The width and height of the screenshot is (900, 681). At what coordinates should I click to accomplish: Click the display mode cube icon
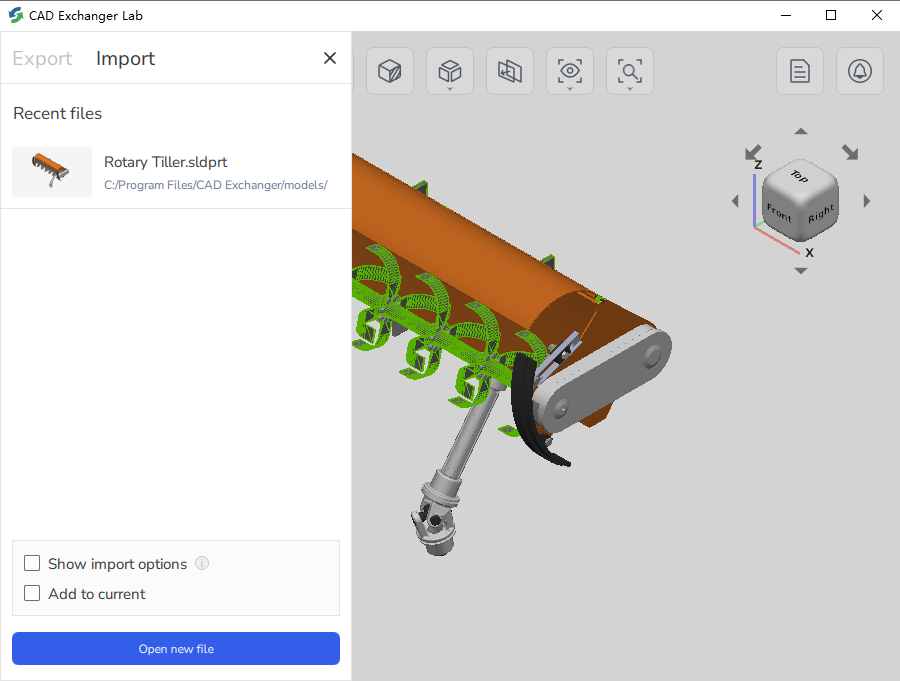[x=390, y=71]
